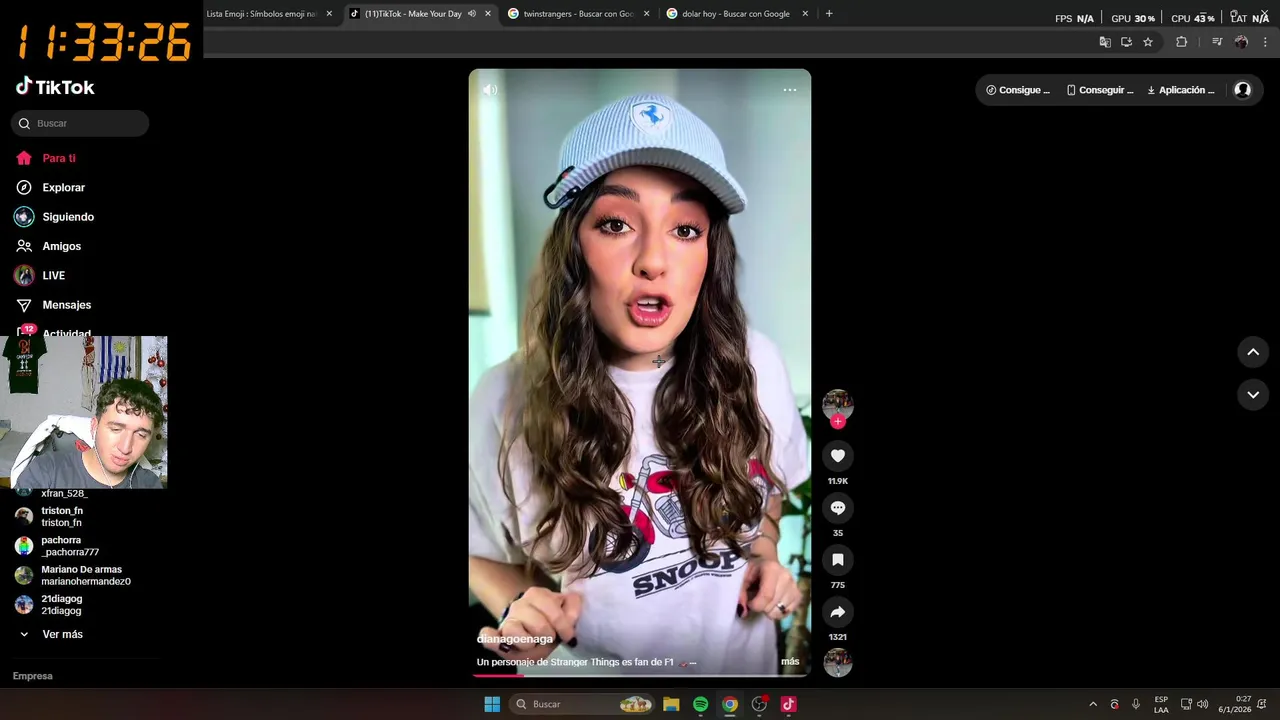Toggle the video's mute speaker icon

[x=490, y=90]
